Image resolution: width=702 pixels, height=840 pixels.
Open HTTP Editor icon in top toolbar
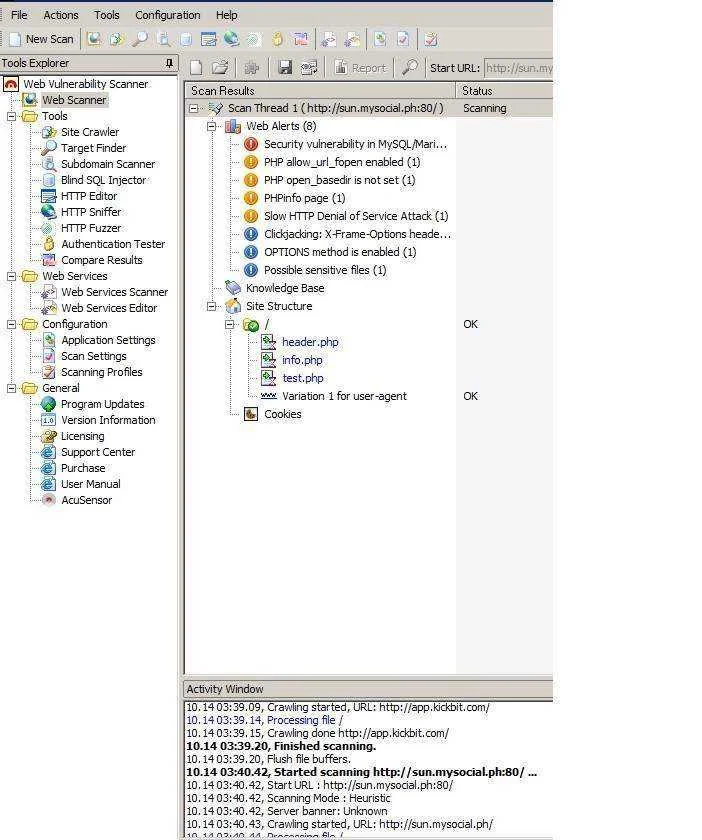(208, 39)
